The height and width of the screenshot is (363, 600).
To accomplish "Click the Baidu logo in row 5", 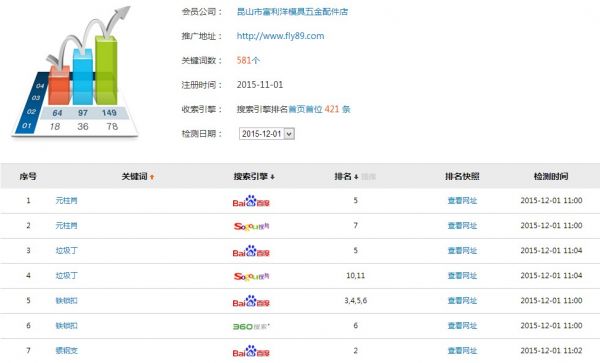I will pyautogui.click(x=251, y=301).
